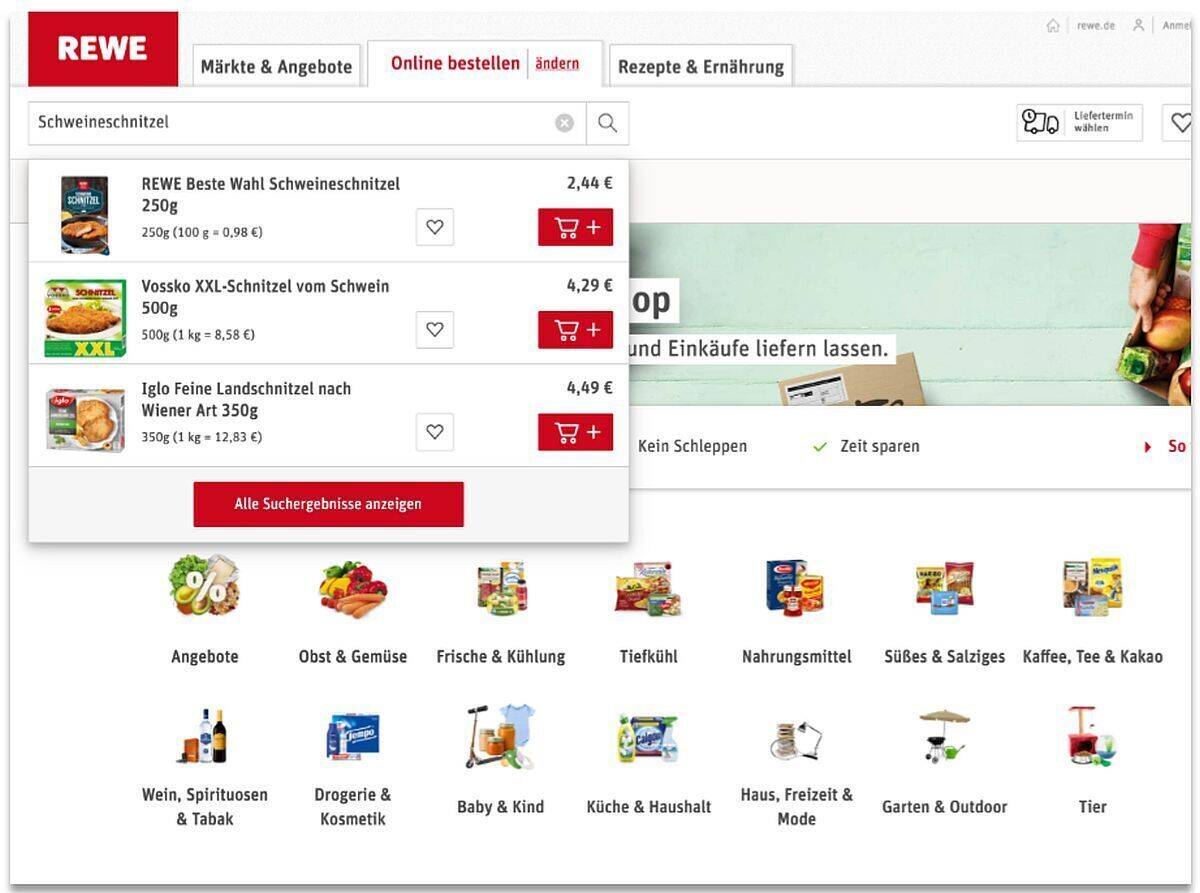
Task: Open the Angebote category icon
Action: tap(204, 586)
